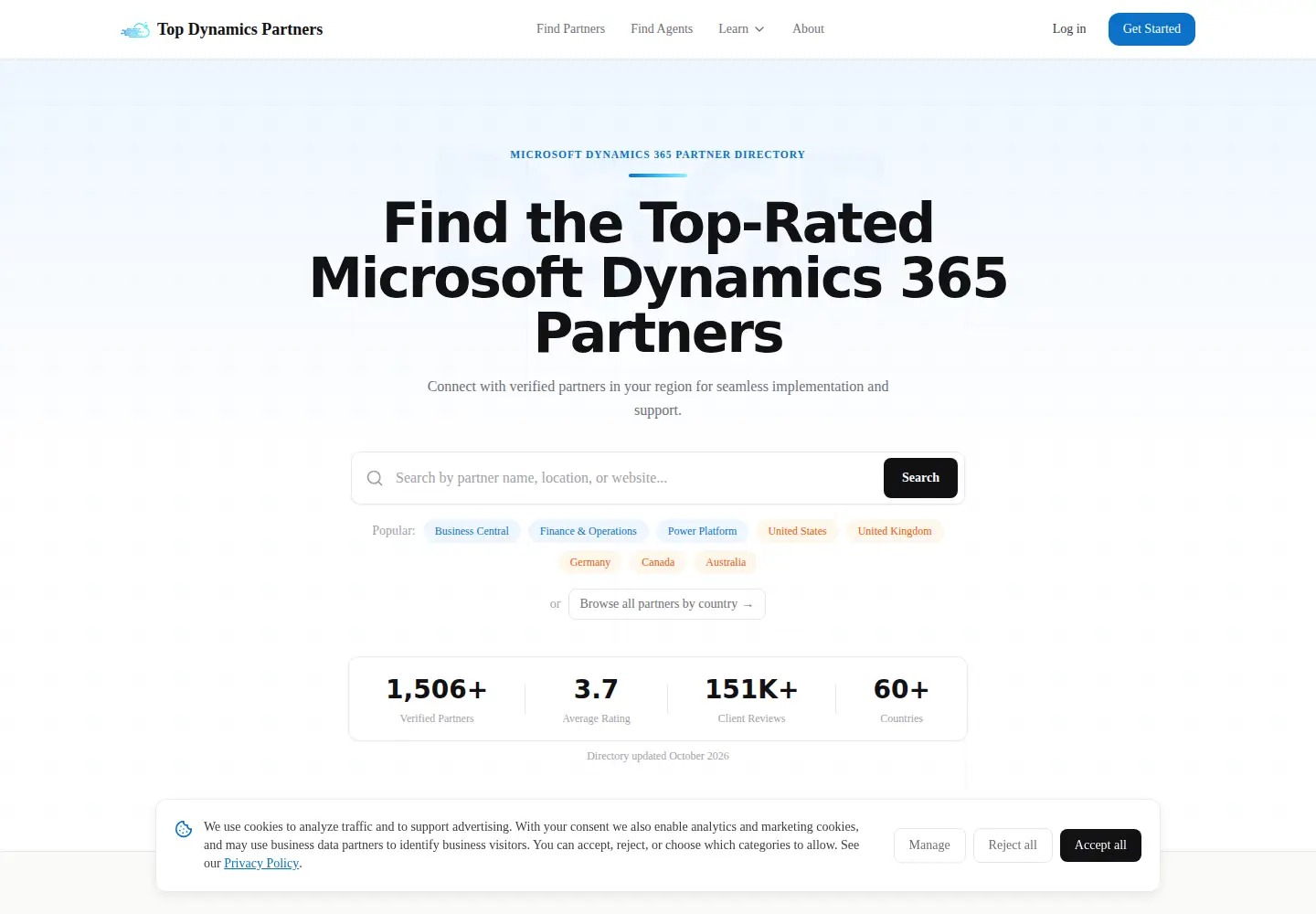Click the magnifier icon in search box
The width and height of the screenshot is (1316, 914).
[x=375, y=478]
